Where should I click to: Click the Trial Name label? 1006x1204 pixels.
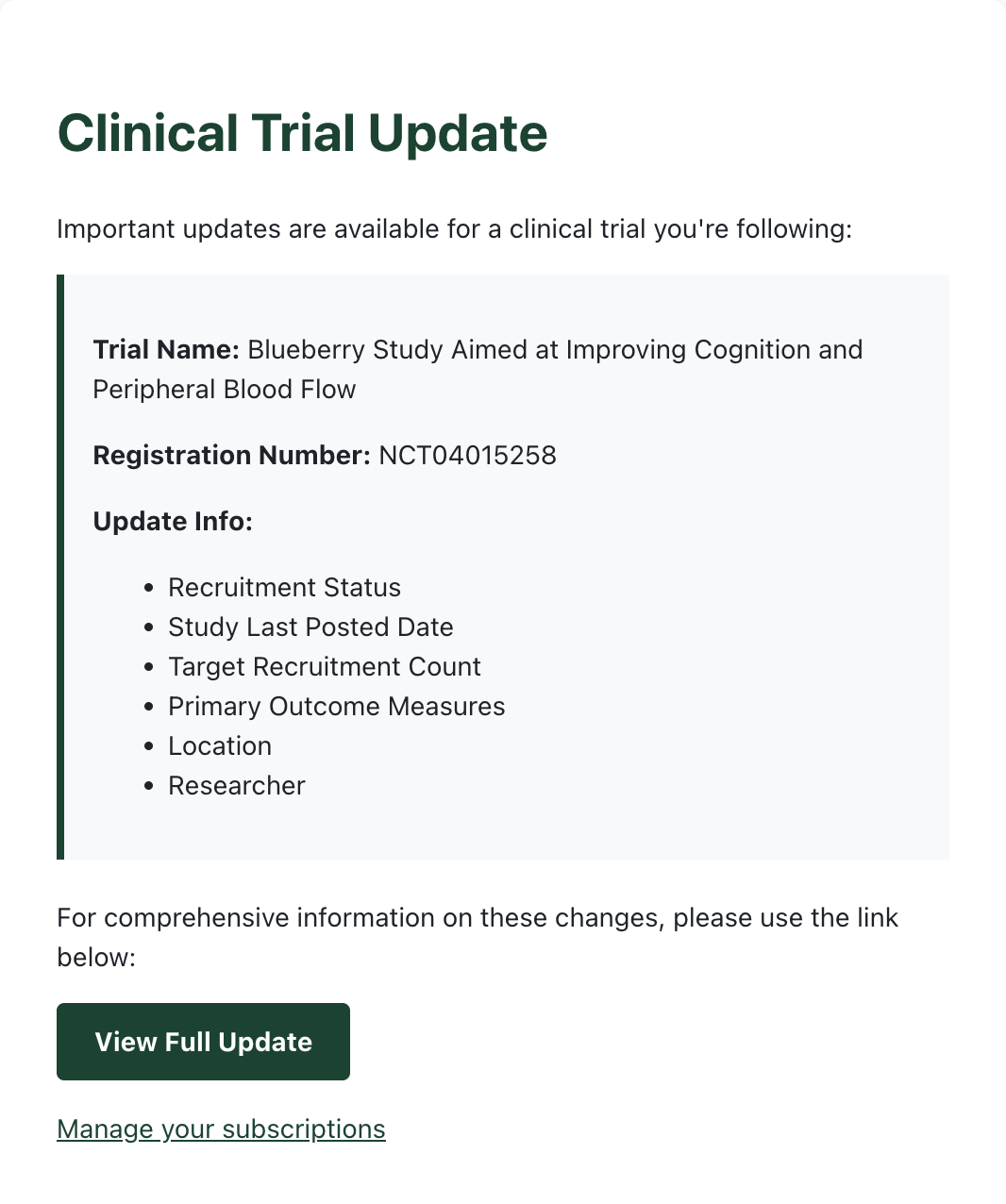pos(166,350)
